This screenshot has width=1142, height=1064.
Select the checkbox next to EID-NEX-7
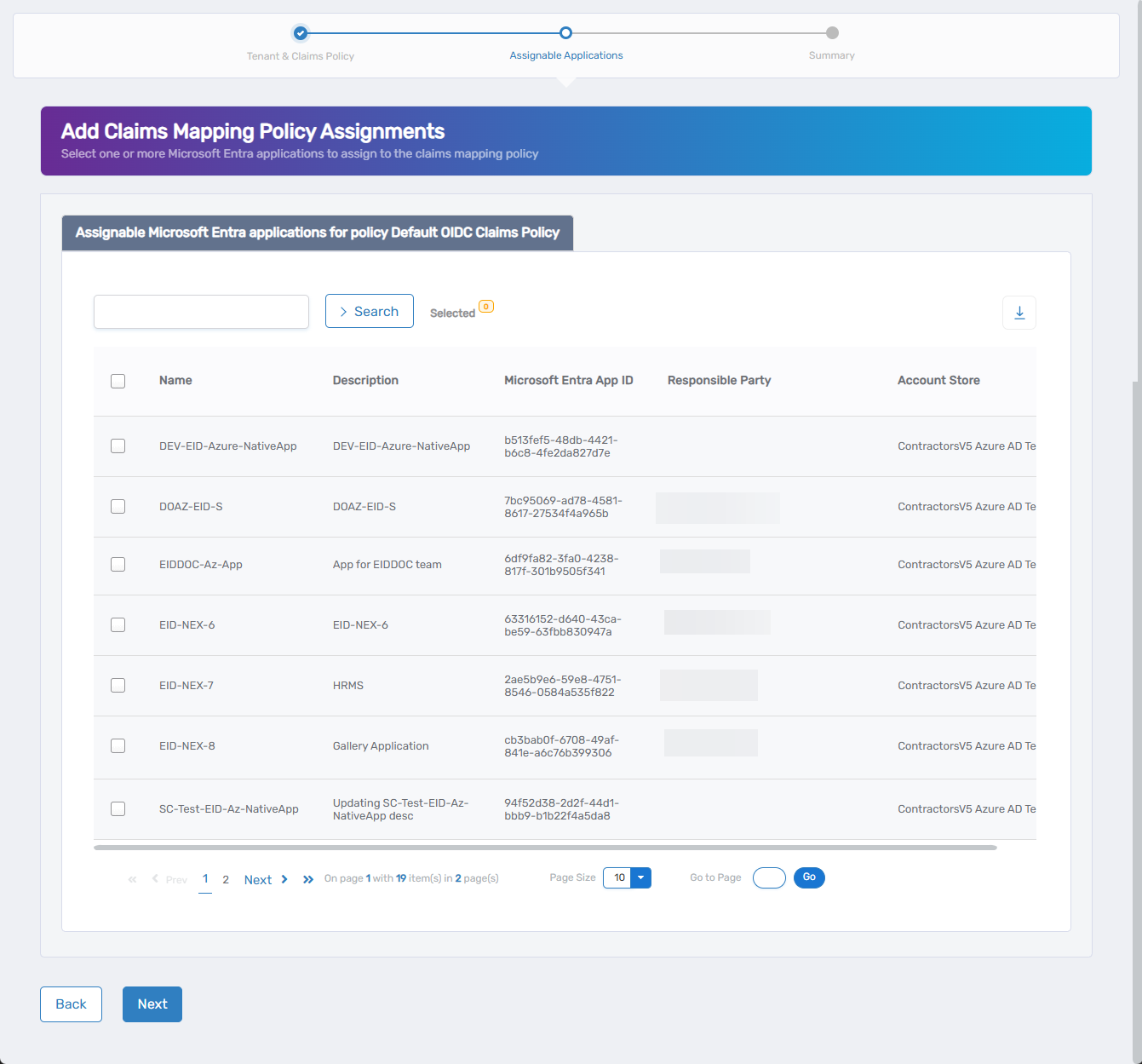pos(118,685)
